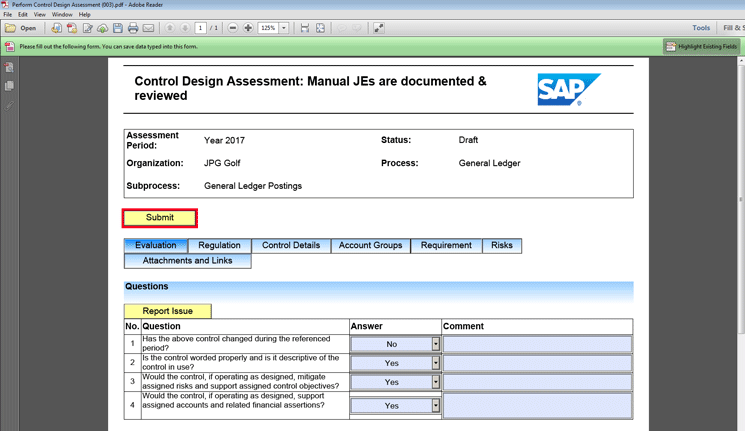Select the Evaluation tab
745x431 pixels.
(x=156, y=246)
